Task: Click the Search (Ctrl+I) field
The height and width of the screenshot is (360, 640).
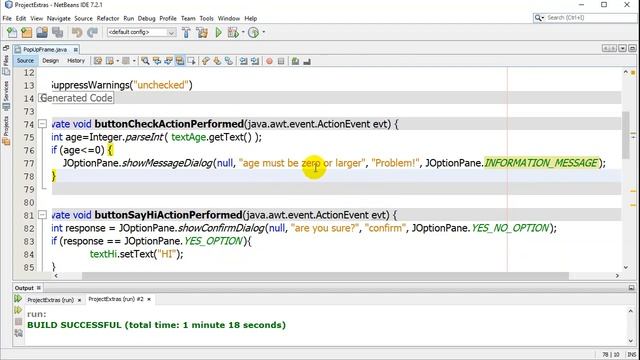Action: tap(586, 18)
